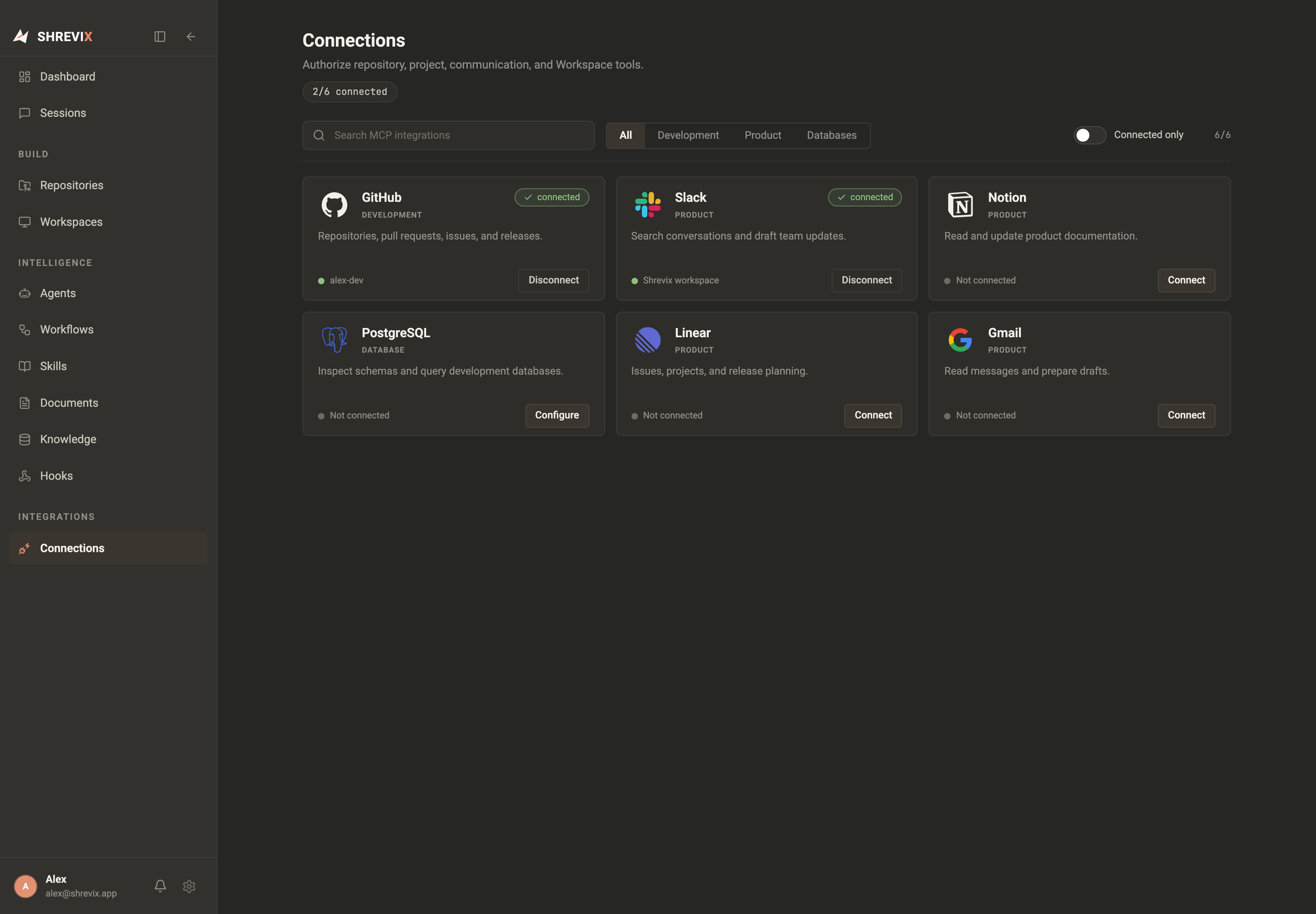Configure the PostgreSQL integration
Viewport: 1316px width, 914px height.
click(557, 416)
